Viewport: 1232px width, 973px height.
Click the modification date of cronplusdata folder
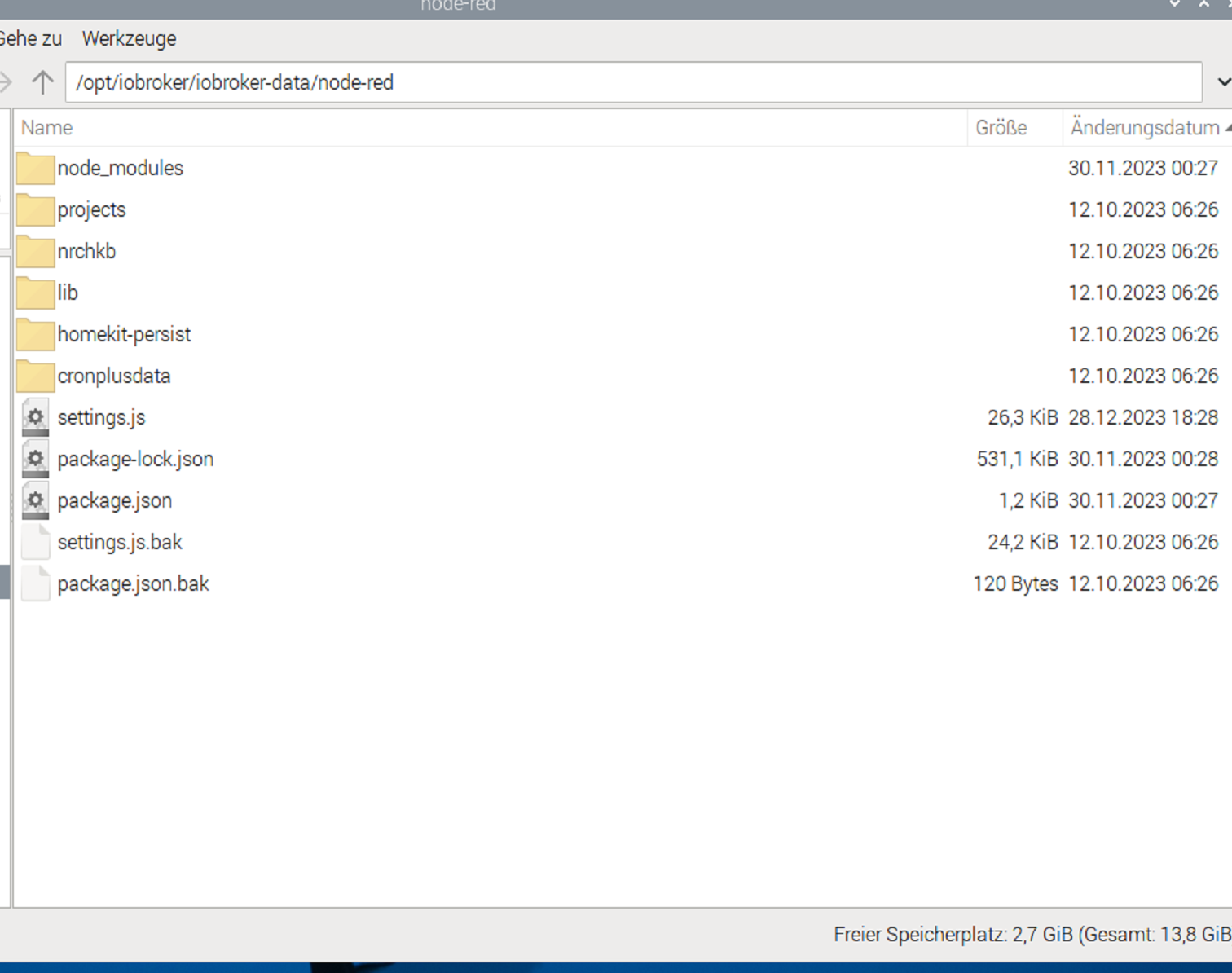click(x=1143, y=376)
